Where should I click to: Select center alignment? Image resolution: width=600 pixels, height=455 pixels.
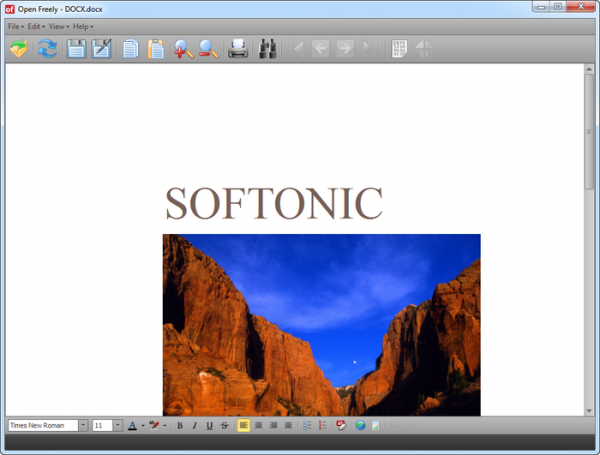click(259, 426)
